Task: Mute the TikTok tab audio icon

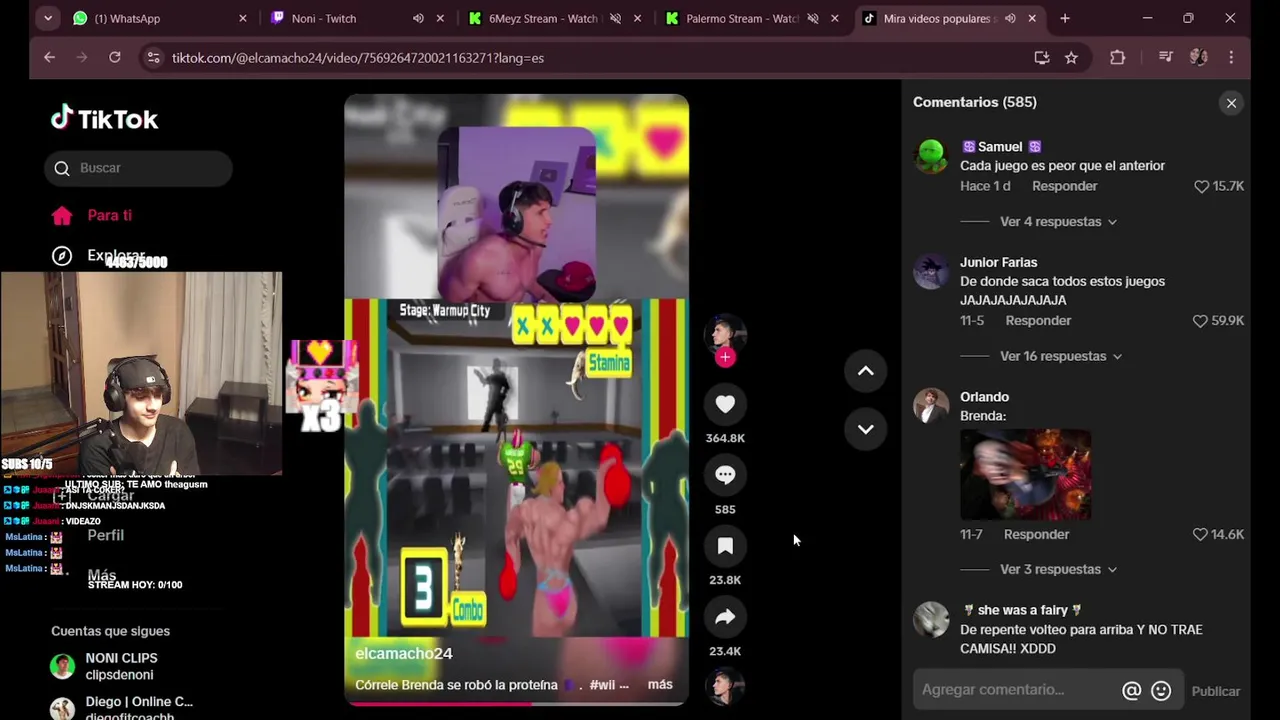Action: pyautogui.click(x=1010, y=18)
